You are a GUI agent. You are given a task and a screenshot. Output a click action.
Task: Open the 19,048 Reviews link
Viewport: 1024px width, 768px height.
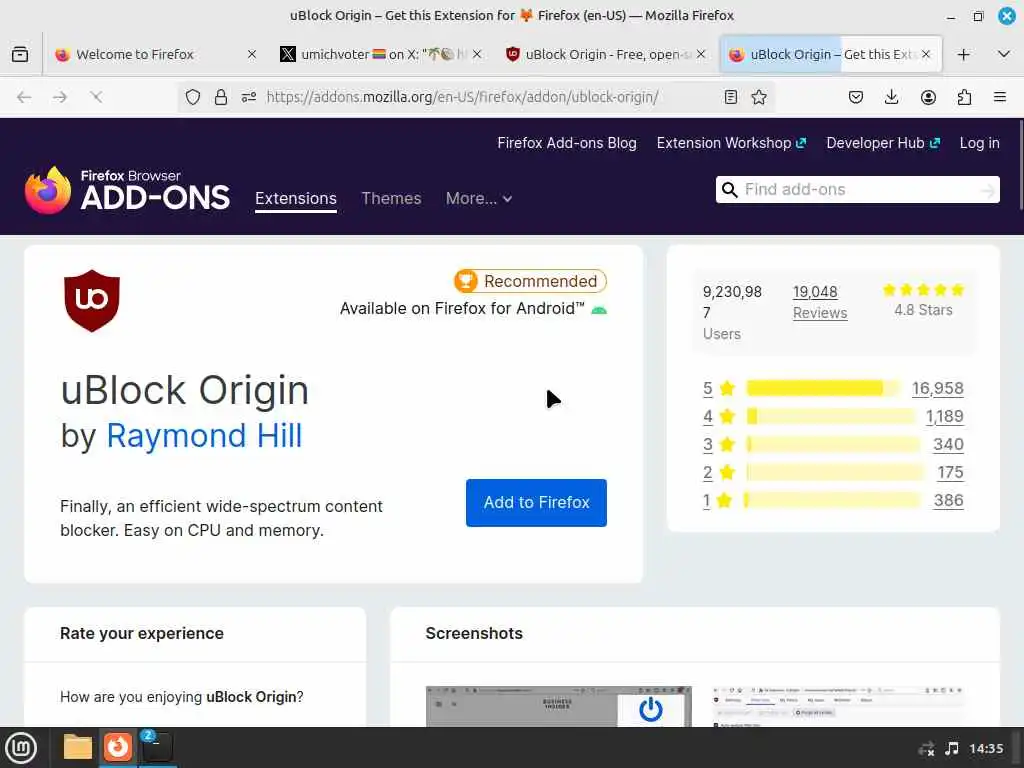click(820, 302)
